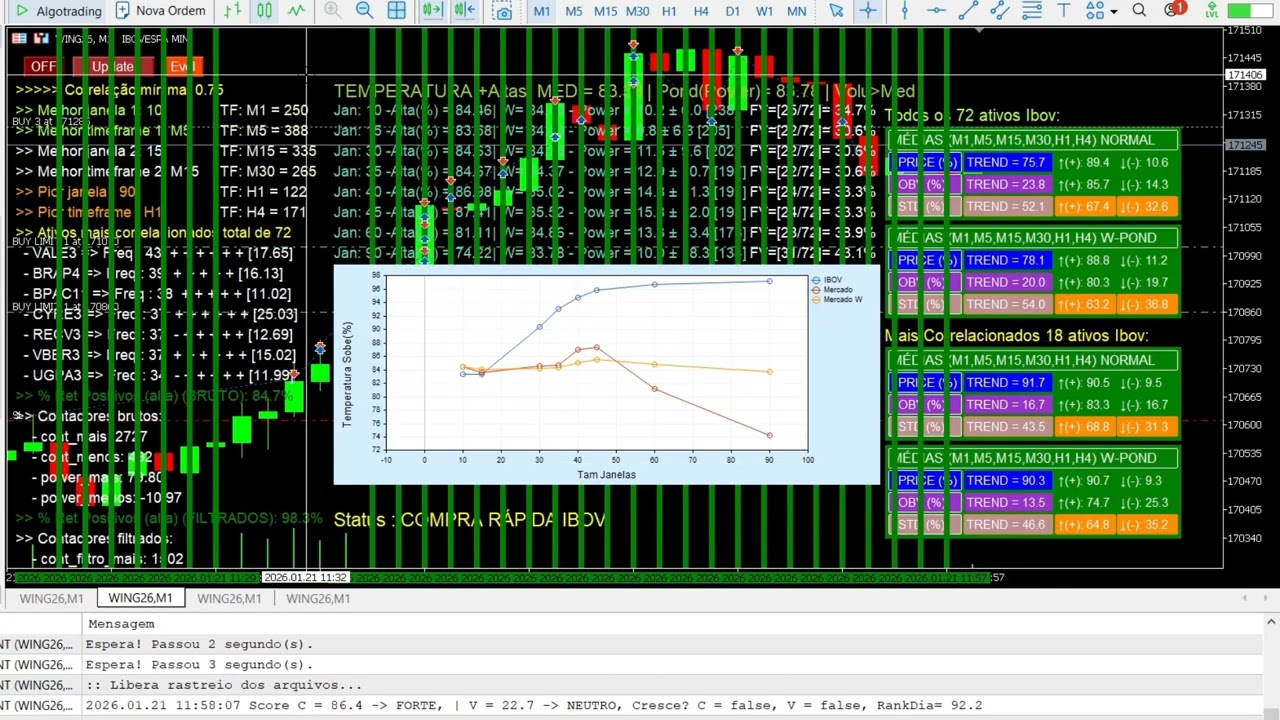The height and width of the screenshot is (720, 1280).
Task: Toggle the one-click trading panel icon
Action: pos(41,38)
